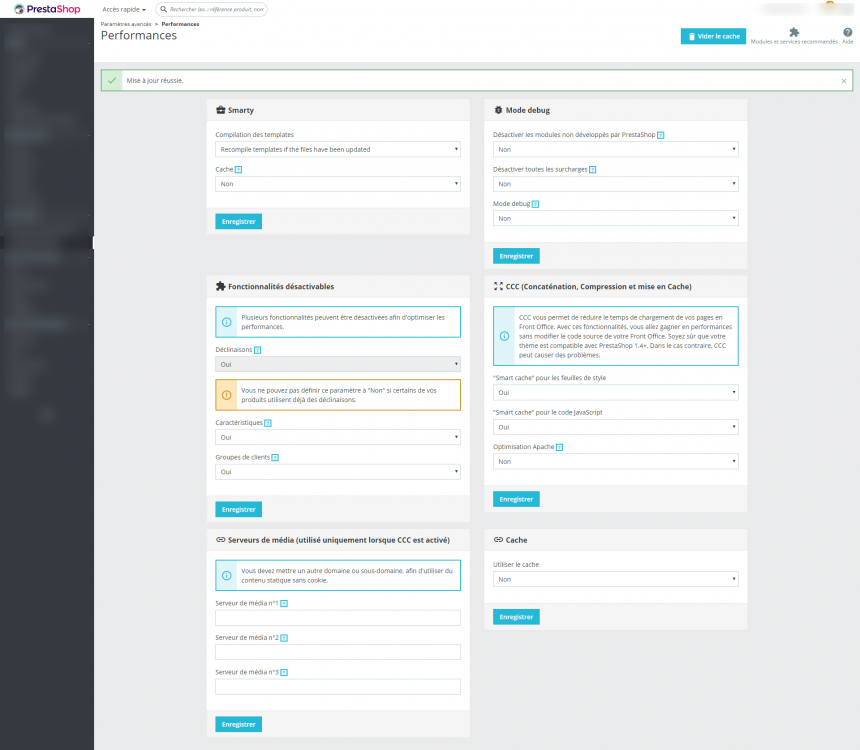Open the Mode debug dropdown
Viewport: 860px width, 750px height.
click(615, 218)
